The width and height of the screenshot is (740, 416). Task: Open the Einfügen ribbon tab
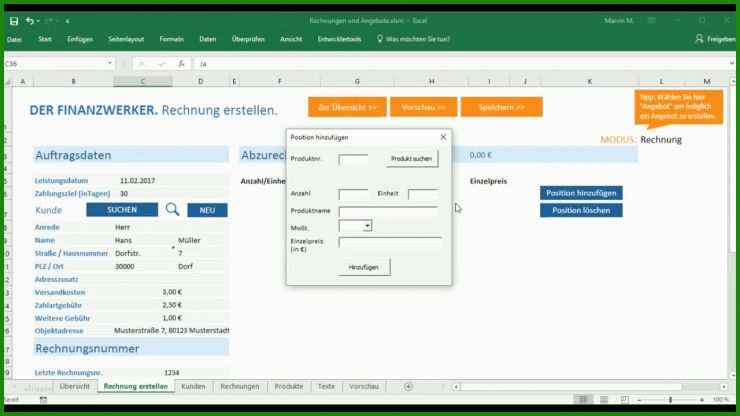tap(80, 39)
